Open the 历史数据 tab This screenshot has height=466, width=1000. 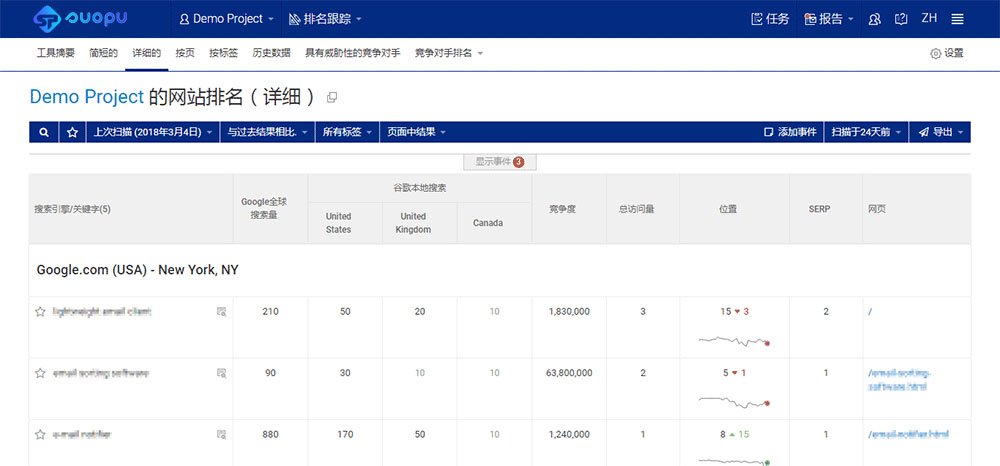coord(271,54)
